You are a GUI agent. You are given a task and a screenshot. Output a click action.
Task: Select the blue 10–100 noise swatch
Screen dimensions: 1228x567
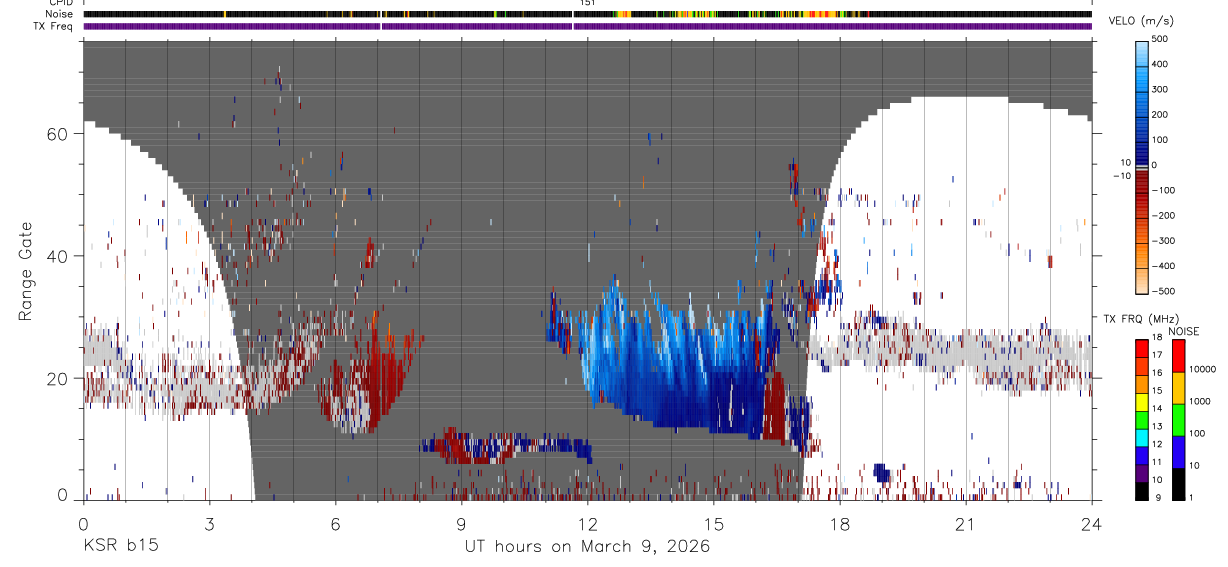tap(1177, 452)
